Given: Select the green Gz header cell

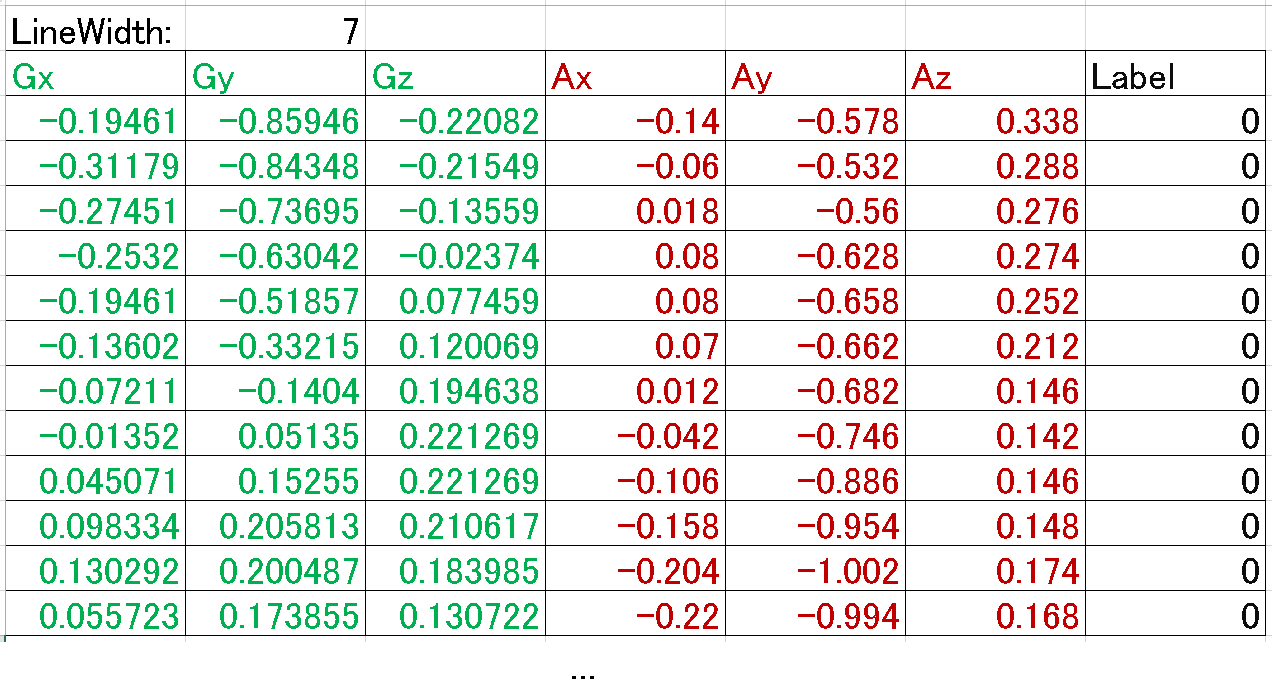Looking at the screenshot, I should (455, 77).
